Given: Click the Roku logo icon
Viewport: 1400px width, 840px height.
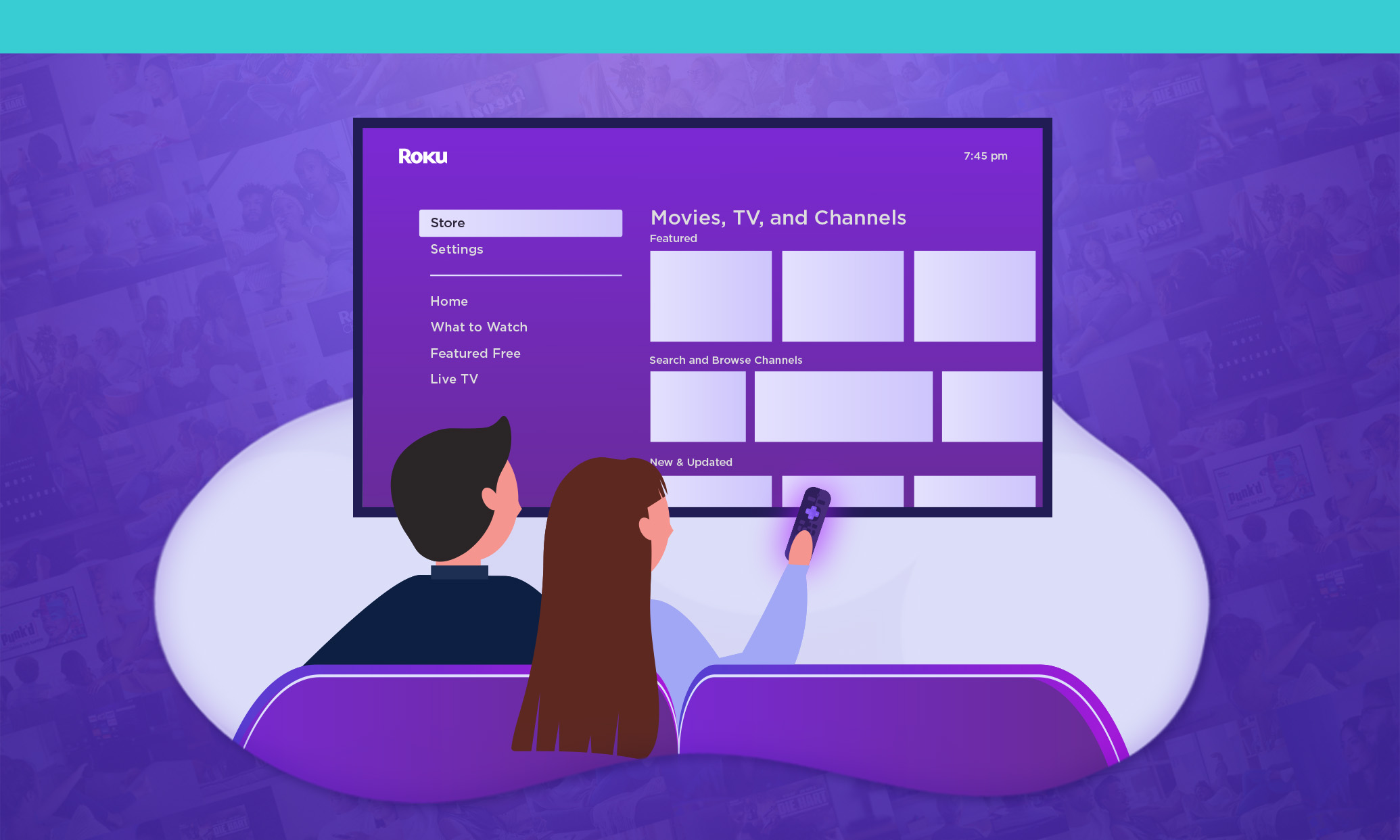Looking at the screenshot, I should (421, 155).
